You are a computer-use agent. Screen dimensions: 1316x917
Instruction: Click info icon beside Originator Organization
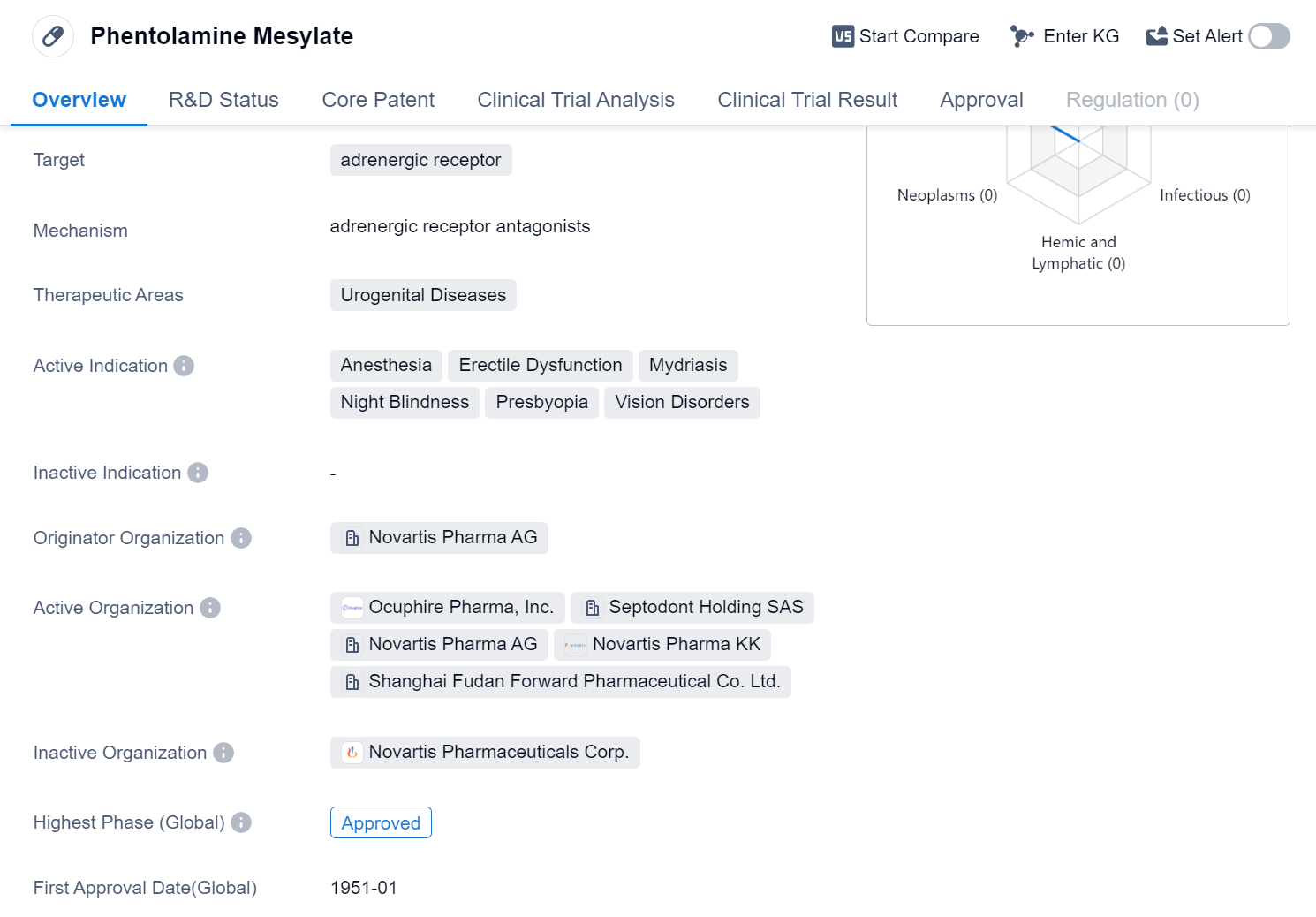click(x=241, y=538)
